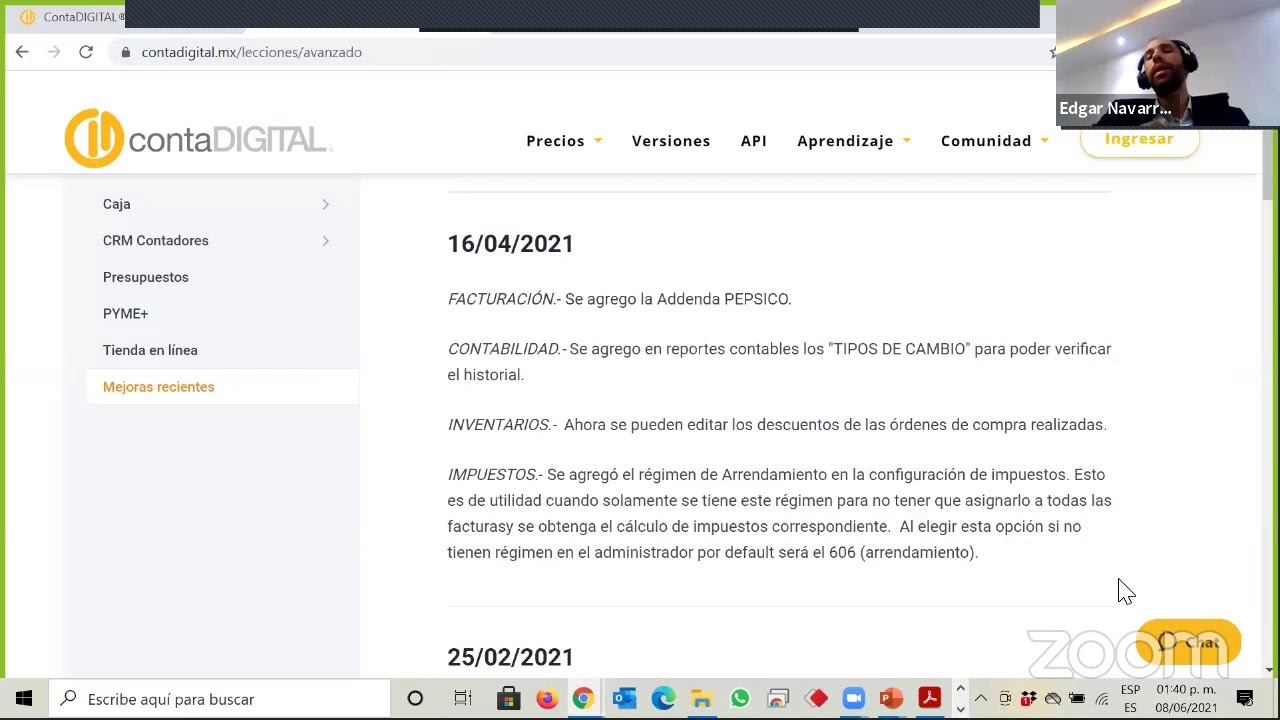Click the Meet Now tray icon
This screenshot has height=720, width=1280.
[x=1005, y=699]
